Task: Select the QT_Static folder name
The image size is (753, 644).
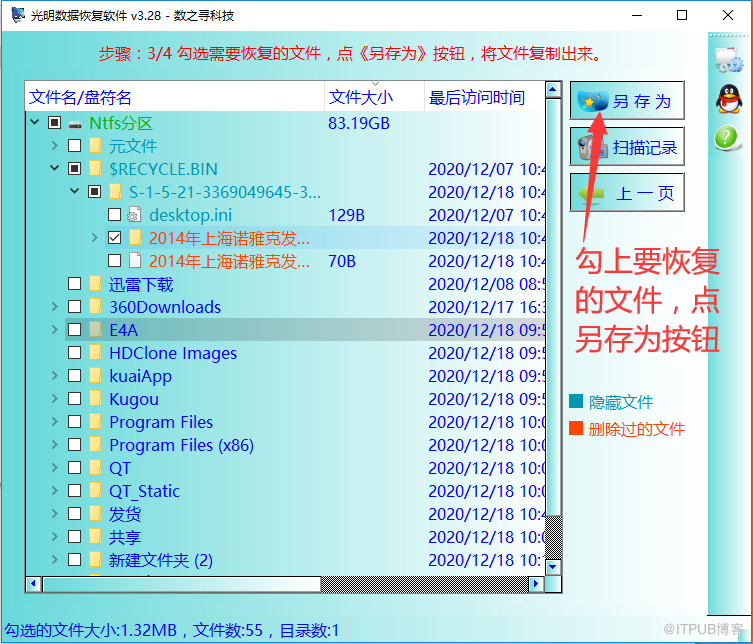Action: [144, 491]
